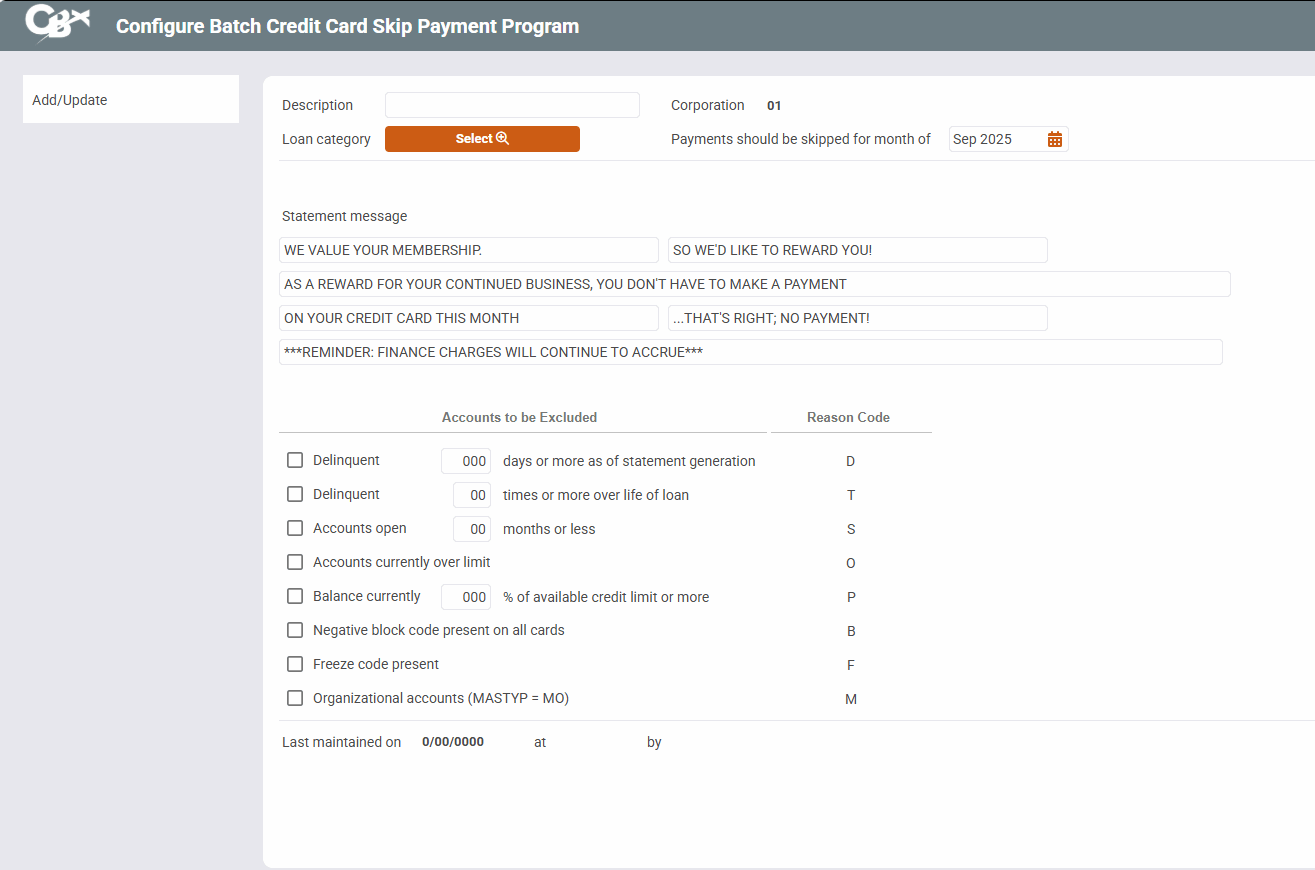
Task: Toggle the Accounts open months checkbox
Action: coord(295,528)
